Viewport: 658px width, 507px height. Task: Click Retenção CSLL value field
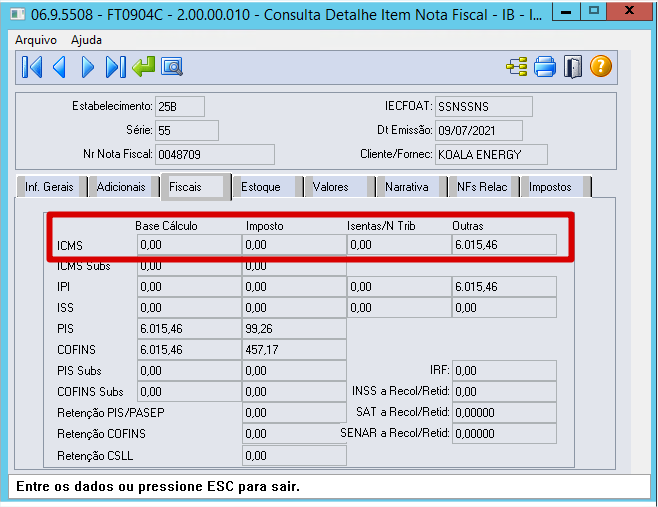point(294,455)
